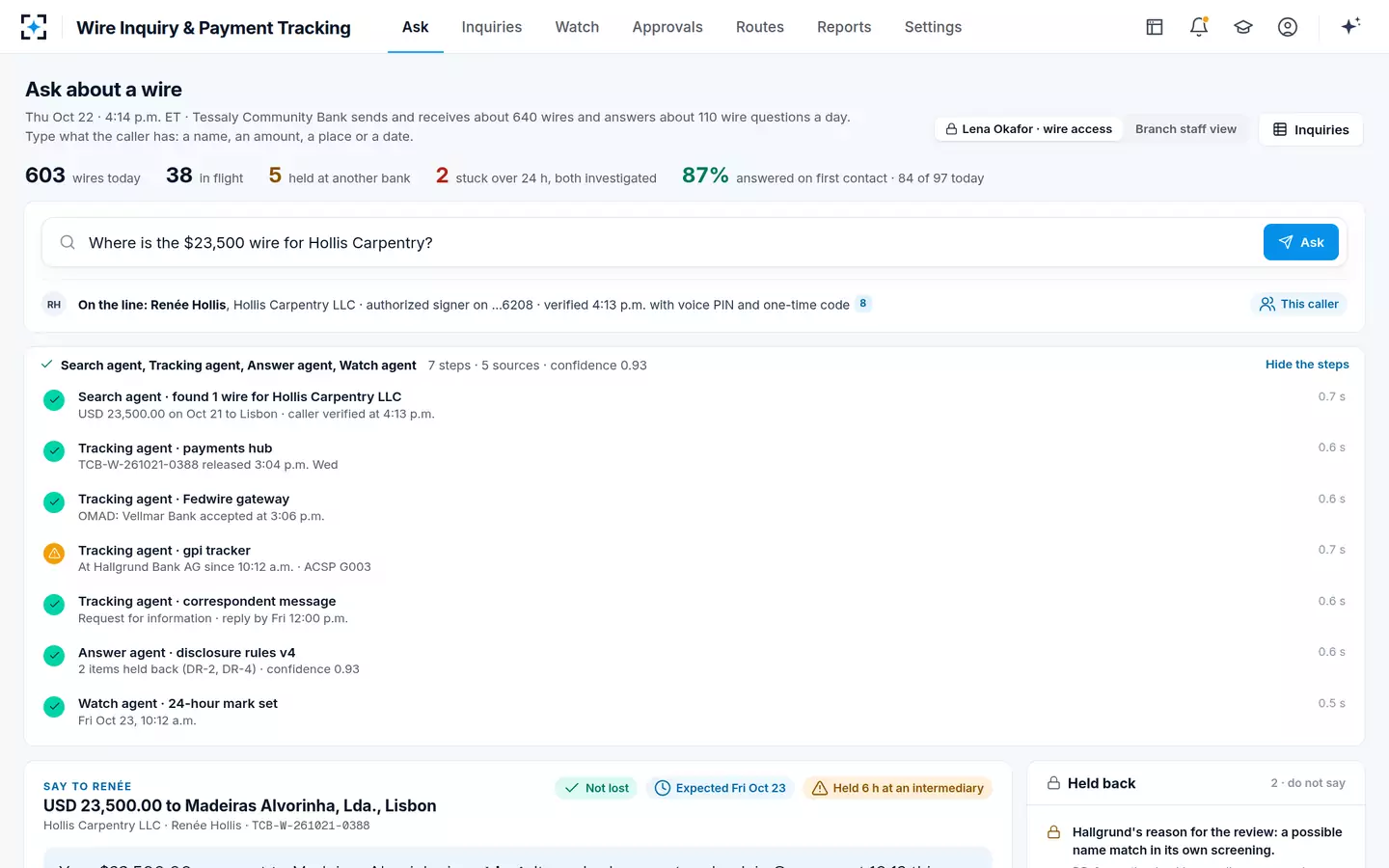Focus the wire question input field
Image resolution: width=1389 pixels, height=868 pixels.
pos(671,242)
